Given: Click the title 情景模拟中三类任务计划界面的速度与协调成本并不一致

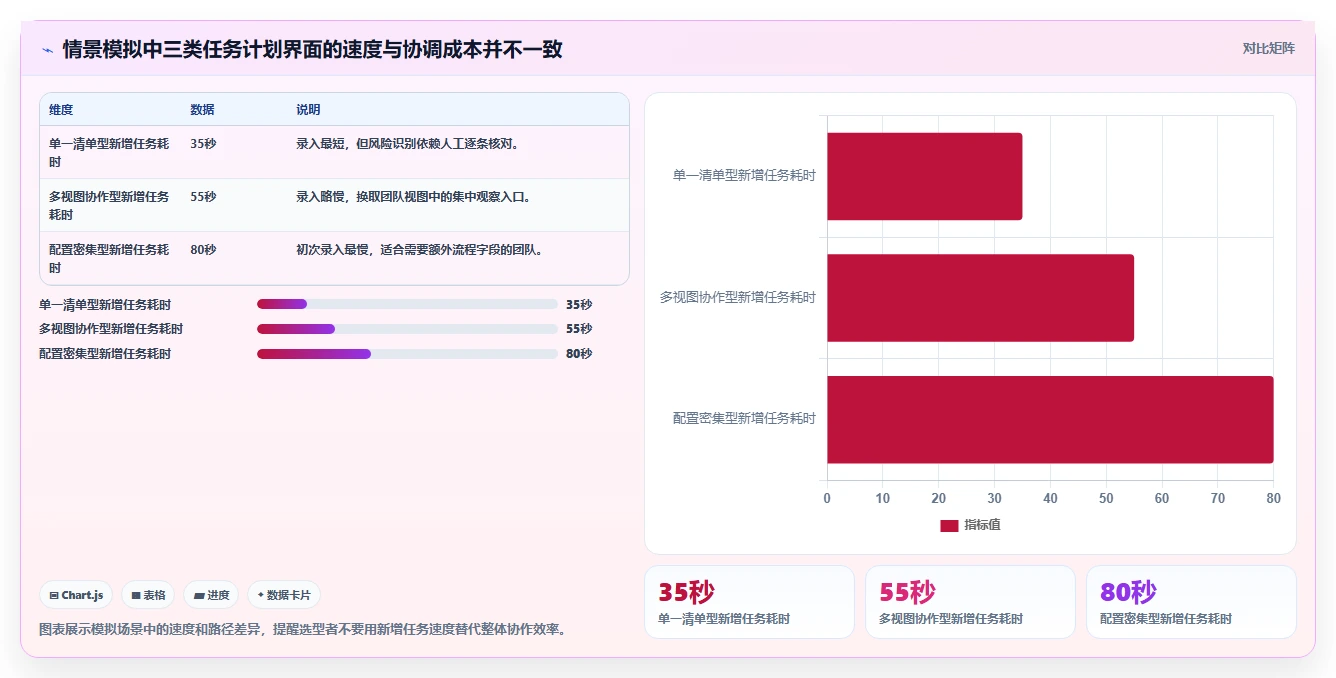Looking at the screenshot, I should pyautogui.click(x=312, y=49).
